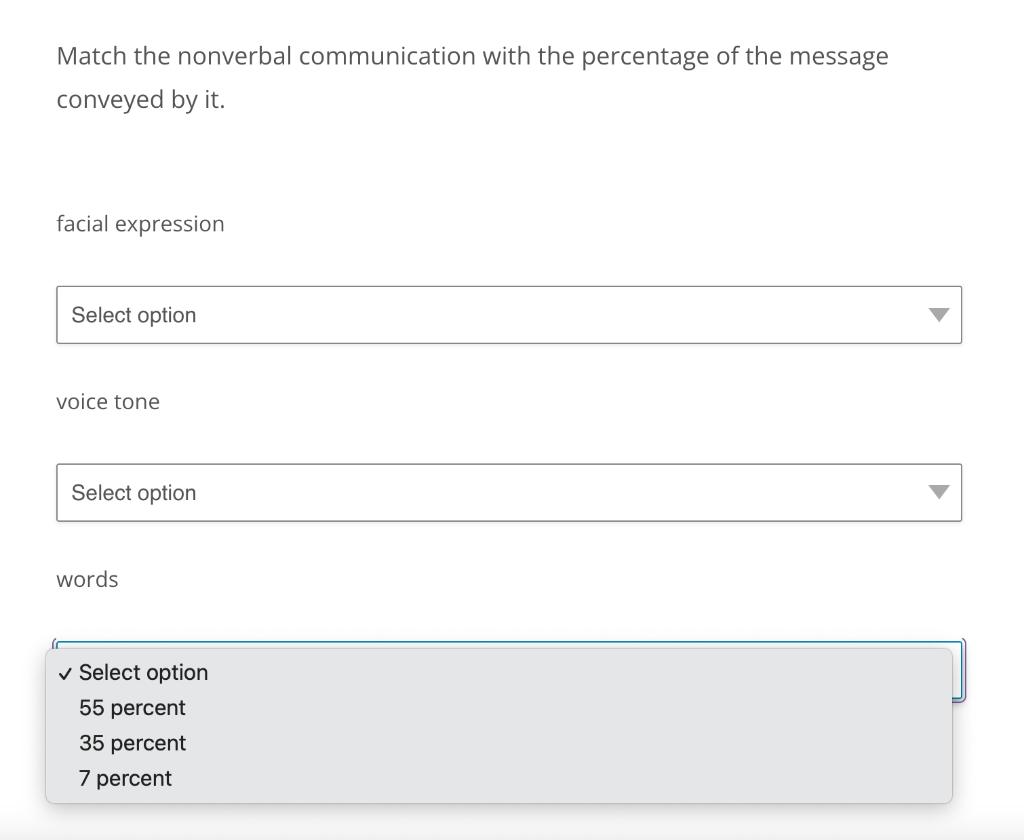Screen dimensions: 1024x840
Task: Select 35 percent from the open menu
Action: click(132, 743)
